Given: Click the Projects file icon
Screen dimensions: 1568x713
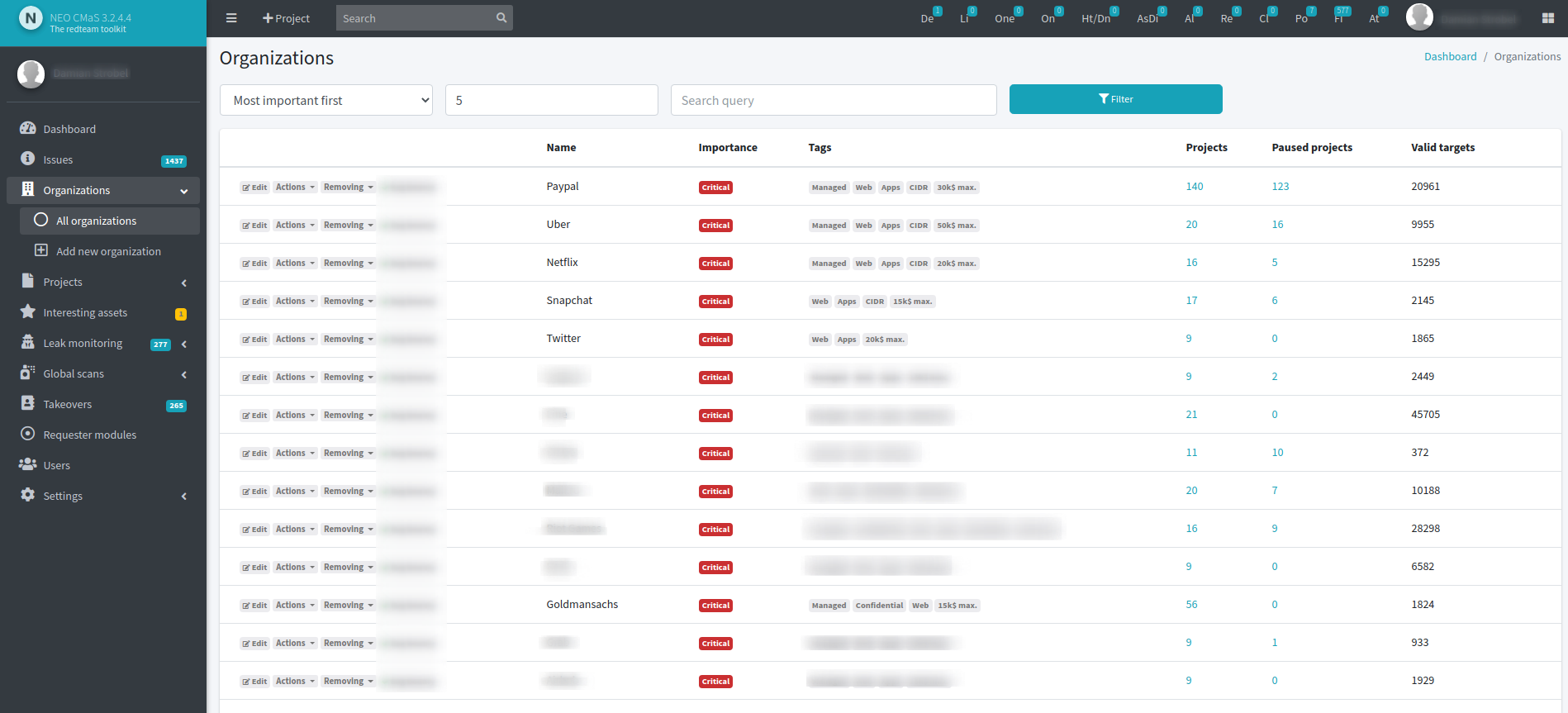Looking at the screenshot, I should 28,281.
